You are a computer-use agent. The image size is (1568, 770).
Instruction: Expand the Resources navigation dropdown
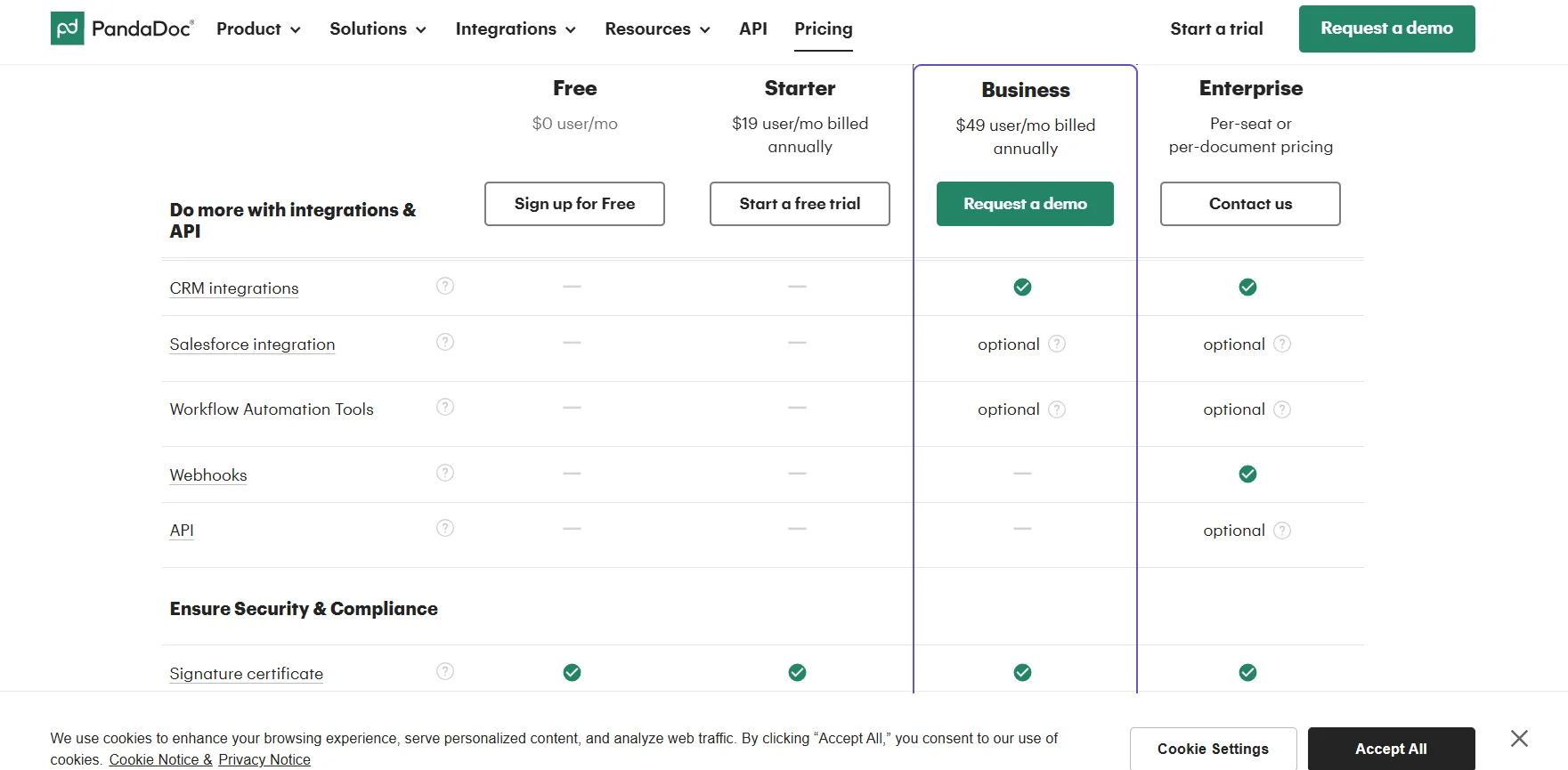(657, 28)
